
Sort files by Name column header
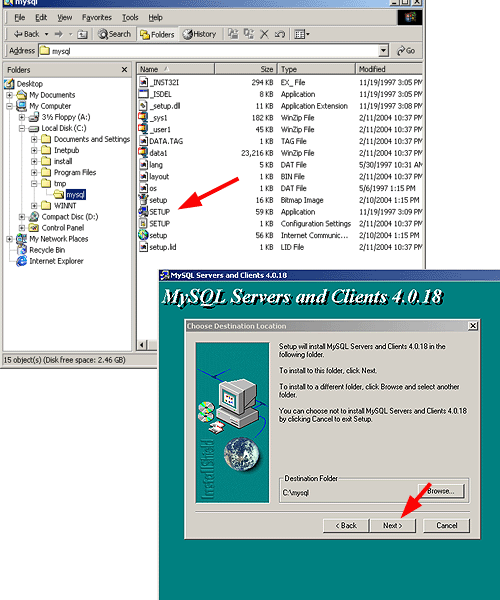(x=176, y=69)
